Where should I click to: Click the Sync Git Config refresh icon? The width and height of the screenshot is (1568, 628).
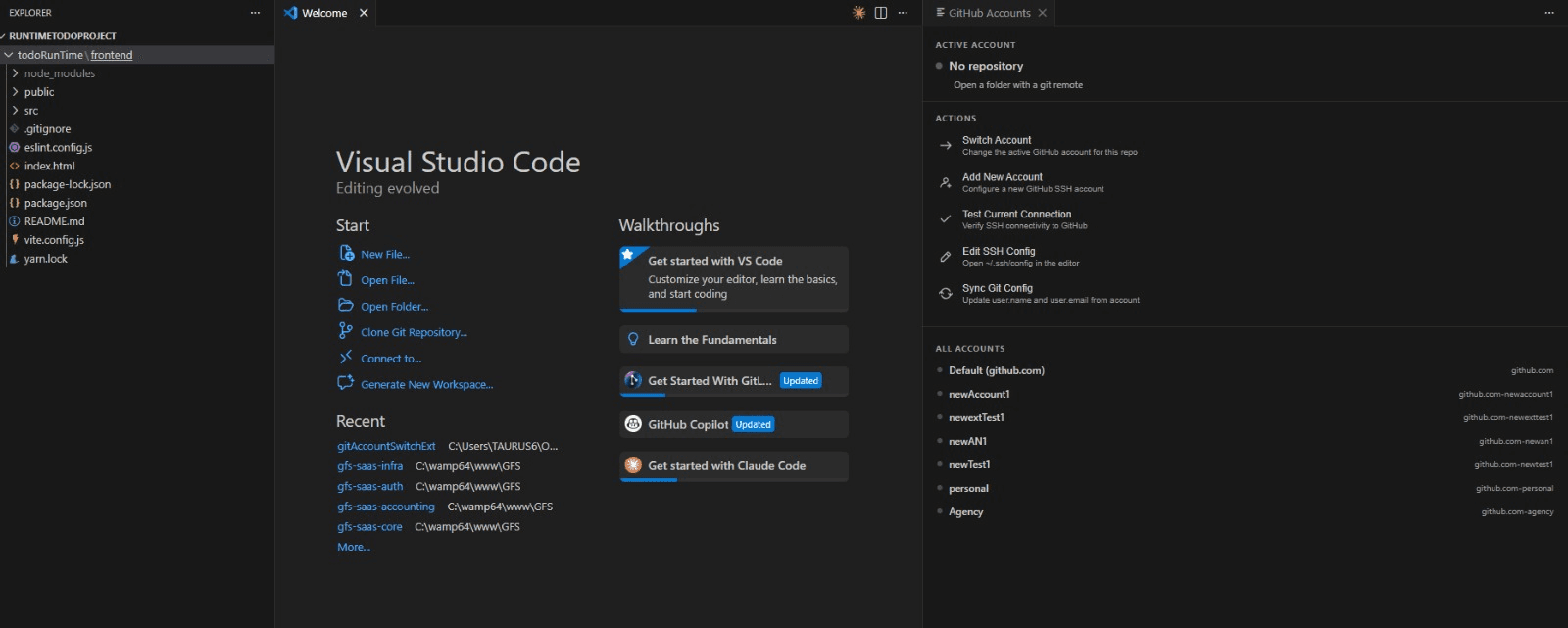(945, 293)
